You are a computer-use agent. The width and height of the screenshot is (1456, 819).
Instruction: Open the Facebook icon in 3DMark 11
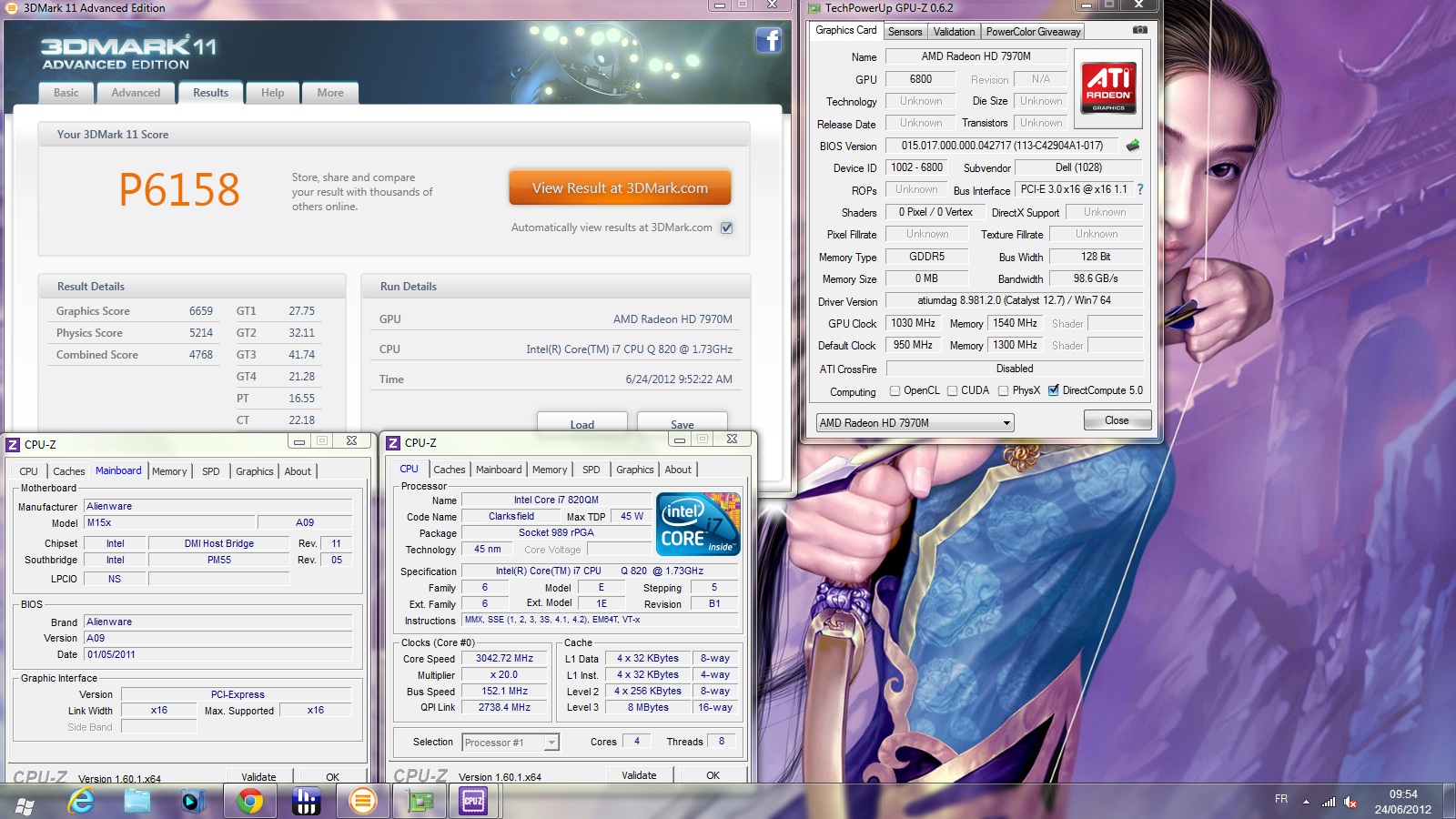(x=769, y=40)
